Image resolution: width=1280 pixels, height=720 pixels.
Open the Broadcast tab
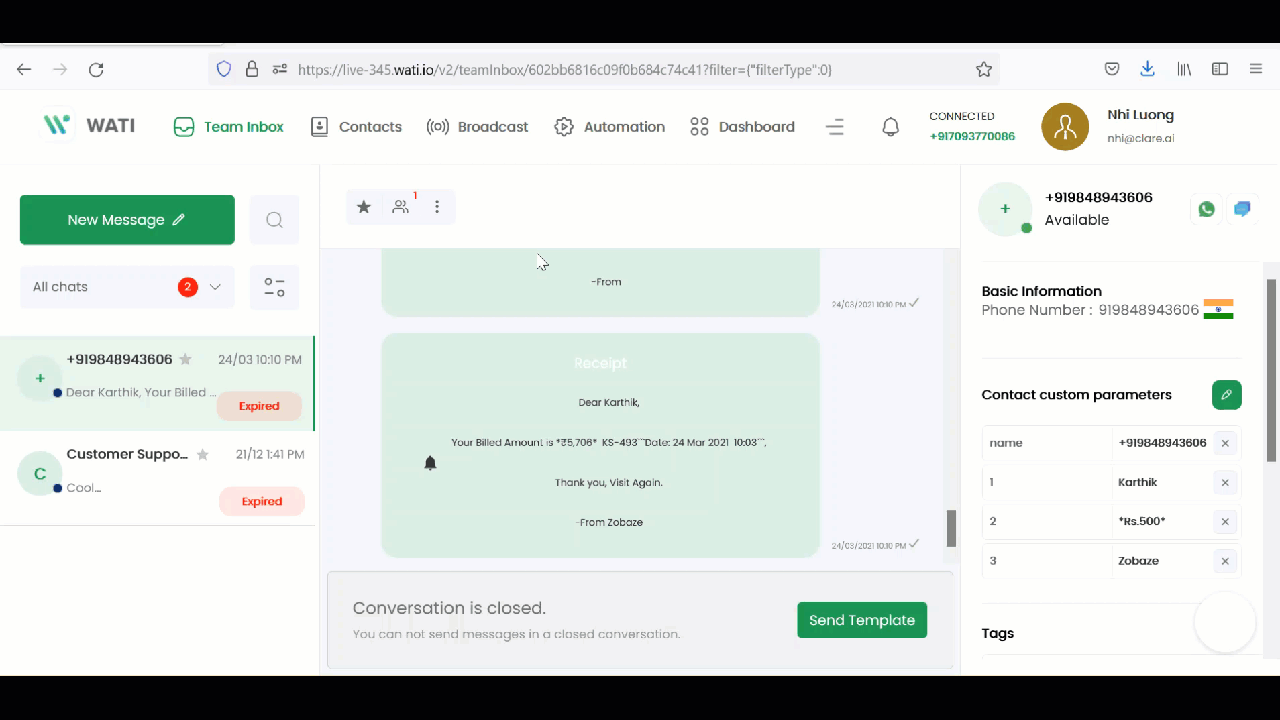[477, 127]
